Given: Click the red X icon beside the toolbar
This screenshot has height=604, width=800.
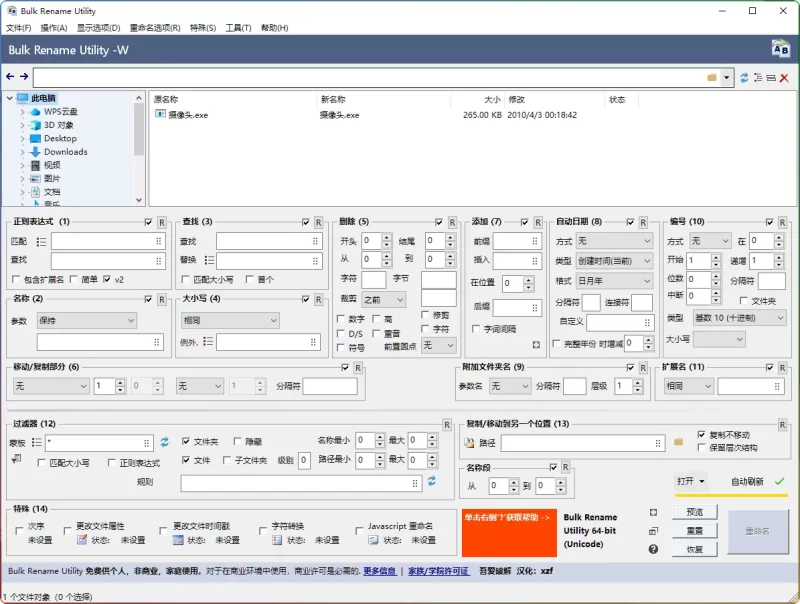Looking at the screenshot, I should (x=784, y=77).
